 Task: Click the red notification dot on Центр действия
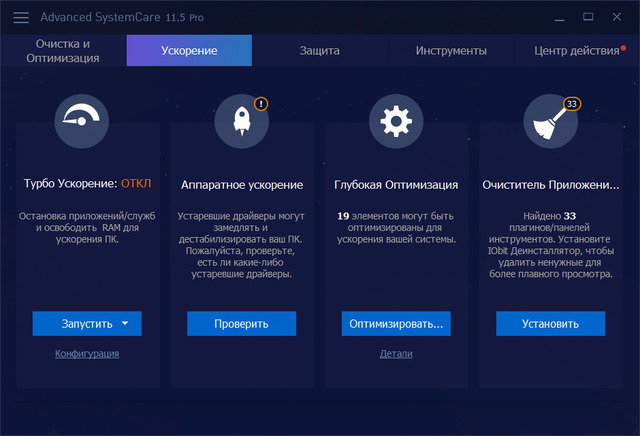(623, 46)
